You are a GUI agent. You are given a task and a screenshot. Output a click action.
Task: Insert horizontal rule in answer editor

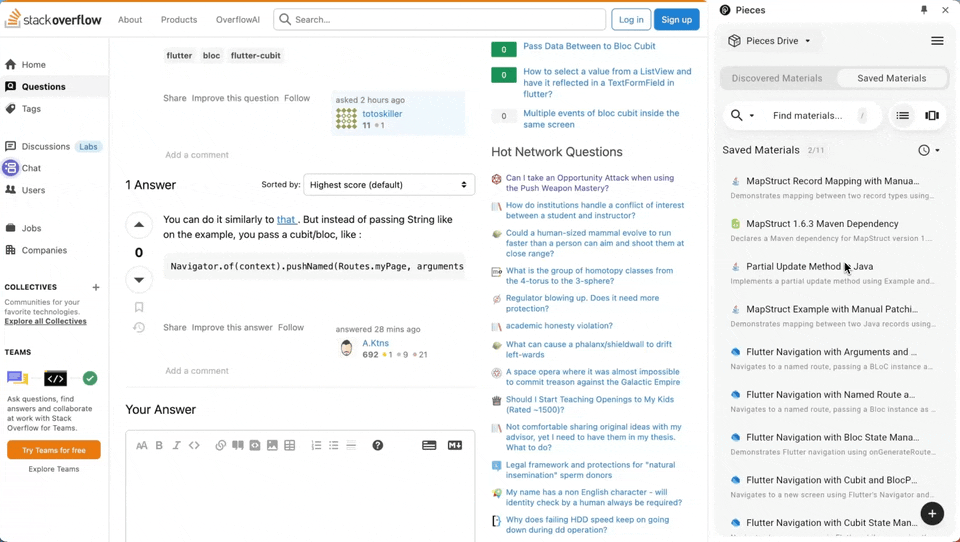[x=351, y=445]
